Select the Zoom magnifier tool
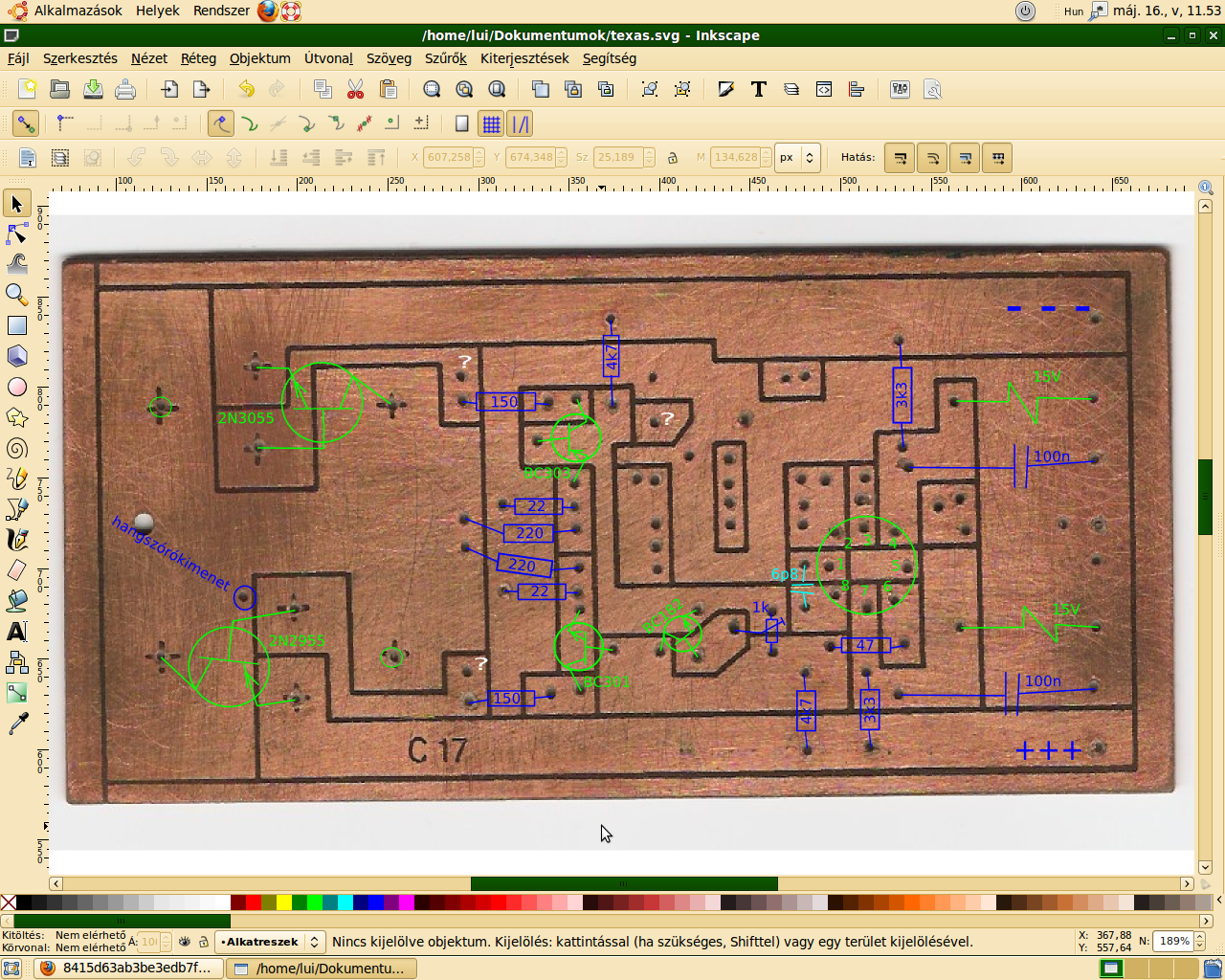The width and height of the screenshot is (1225, 980). tap(16, 294)
